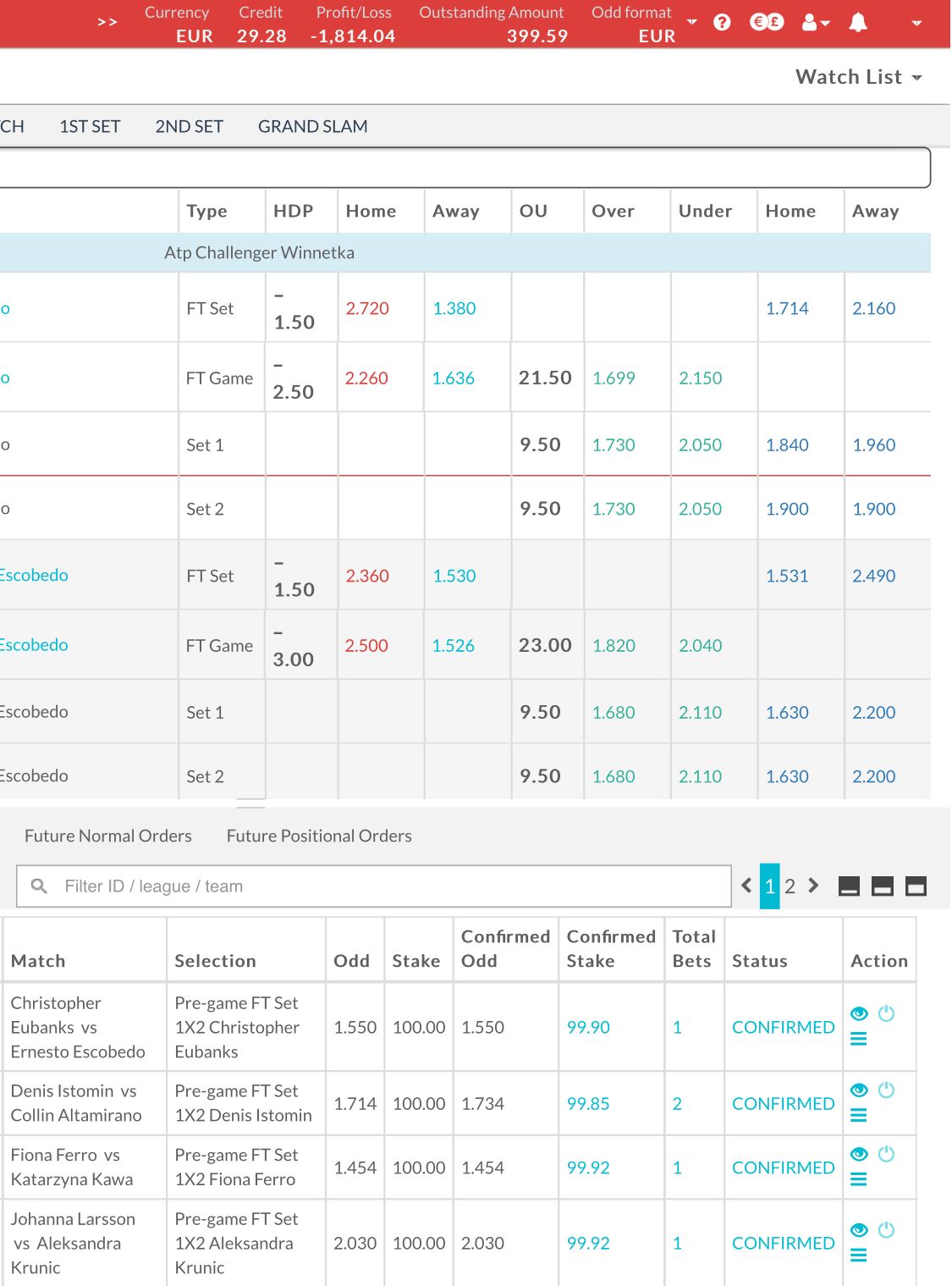The width and height of the screenshot is (952, 1286).
Task: Click CONFIRMED status for Fiona Ferro order
Action: click(x=783, y=1167)
